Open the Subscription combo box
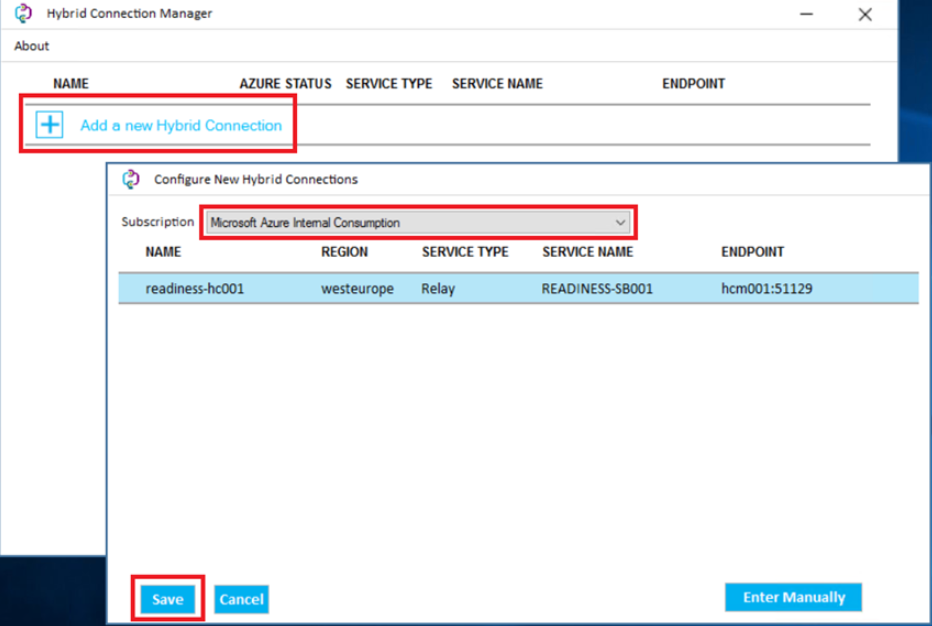Screen dimensions: 932x626 tap(419, 222)
